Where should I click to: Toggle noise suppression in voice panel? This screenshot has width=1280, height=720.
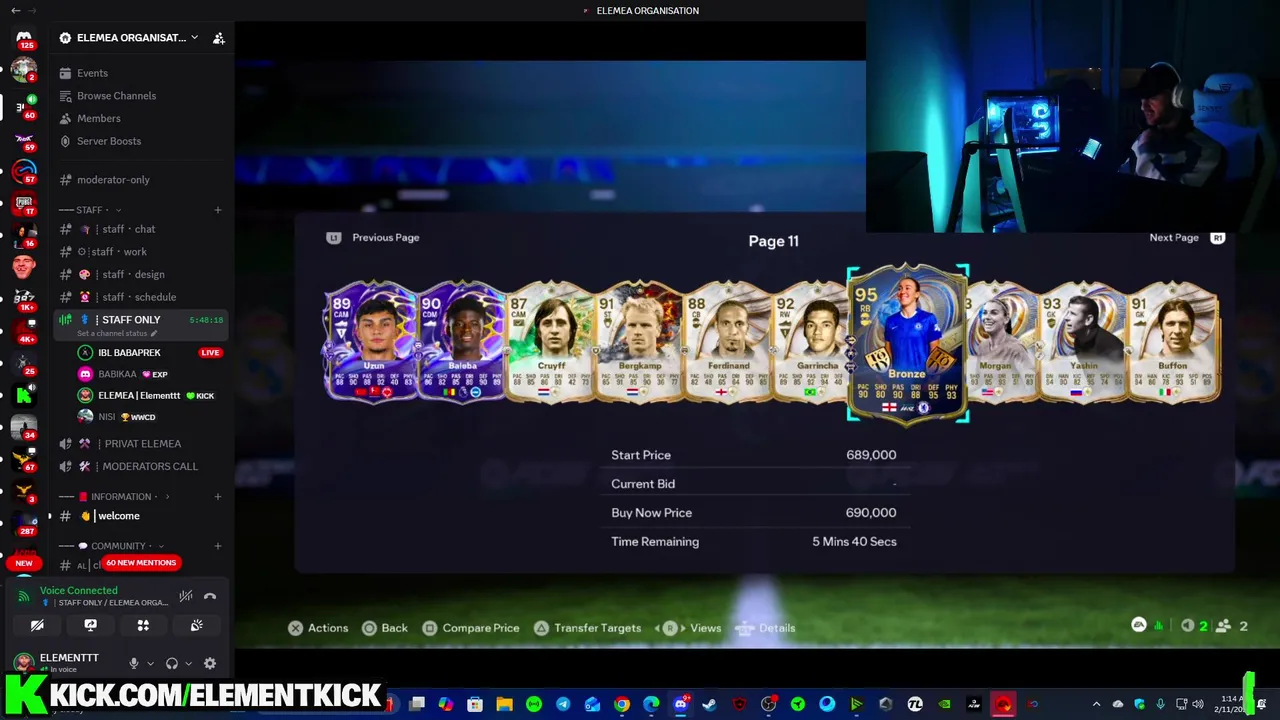186,596
